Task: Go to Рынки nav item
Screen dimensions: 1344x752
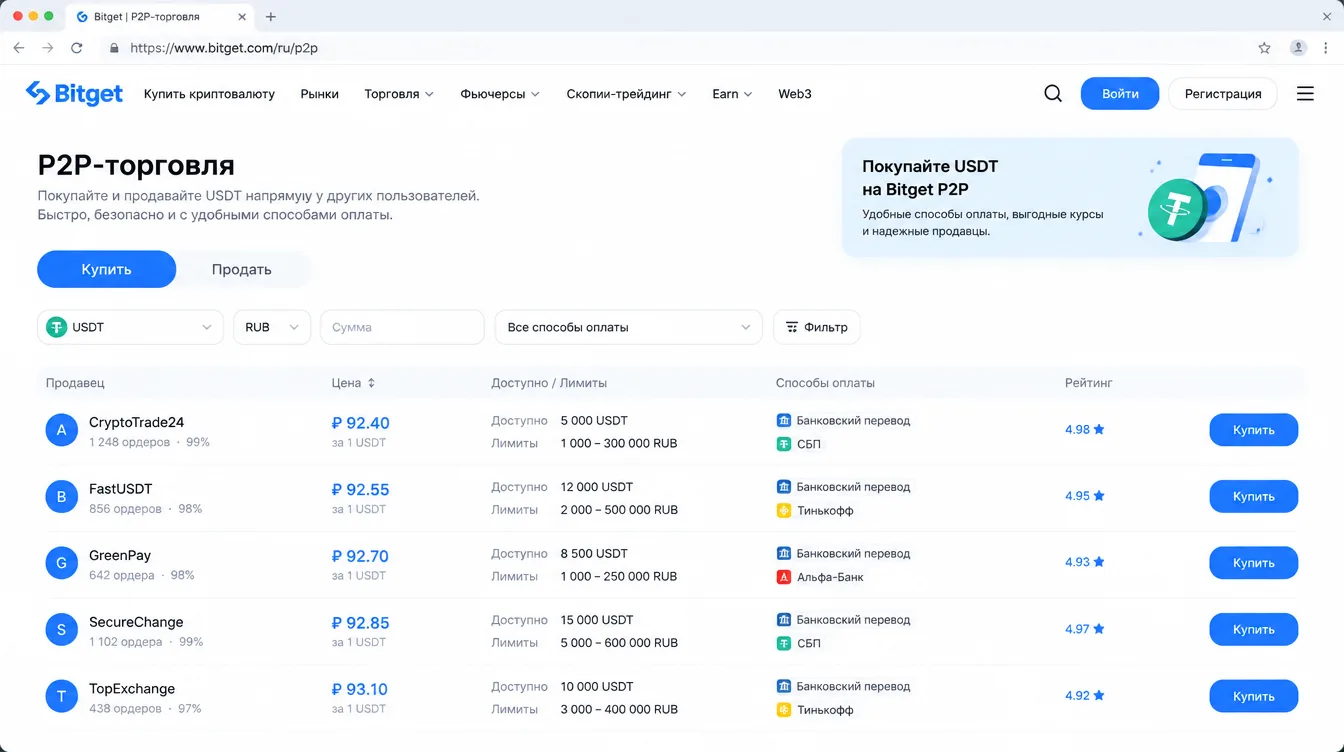Action: (x=320, y=94)
